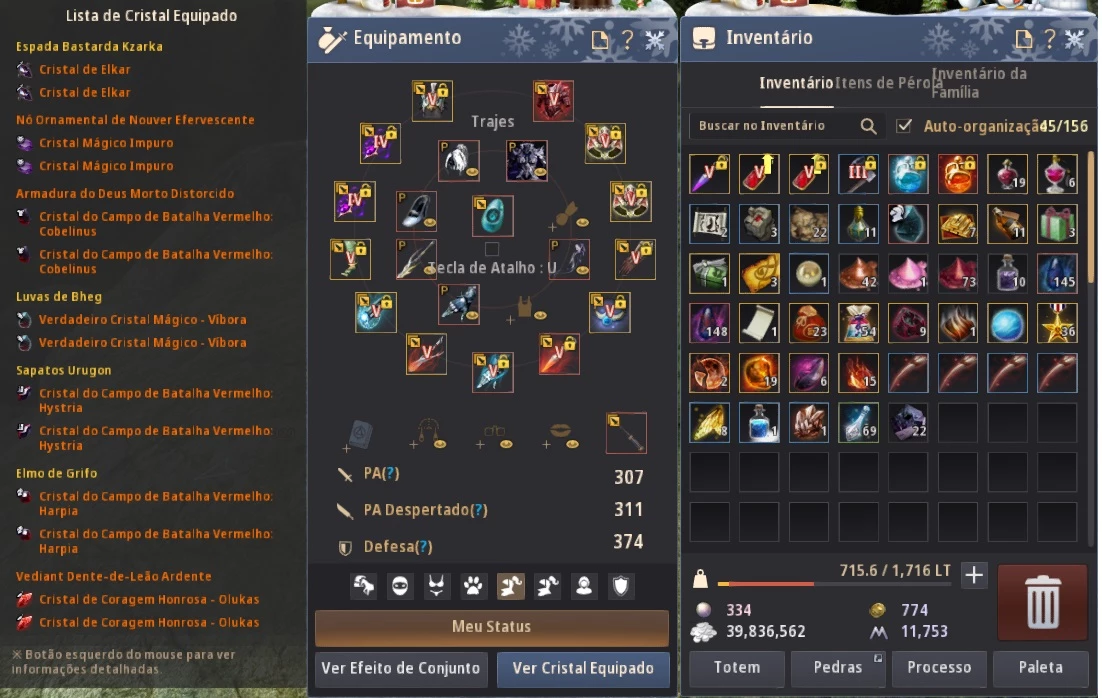Click the paw pet icon below Defesa

tap(473, 586)
